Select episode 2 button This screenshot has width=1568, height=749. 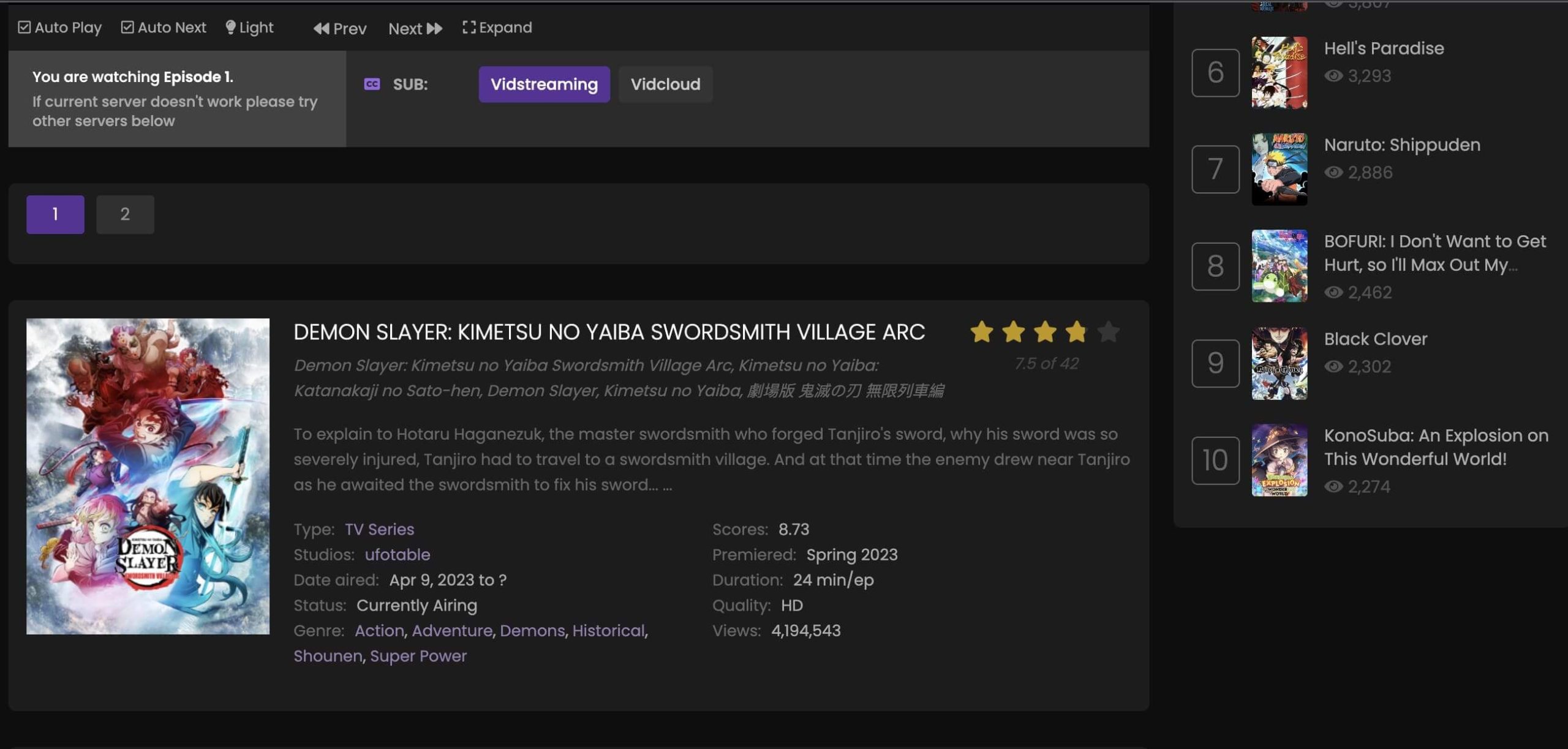pos(125,214)
